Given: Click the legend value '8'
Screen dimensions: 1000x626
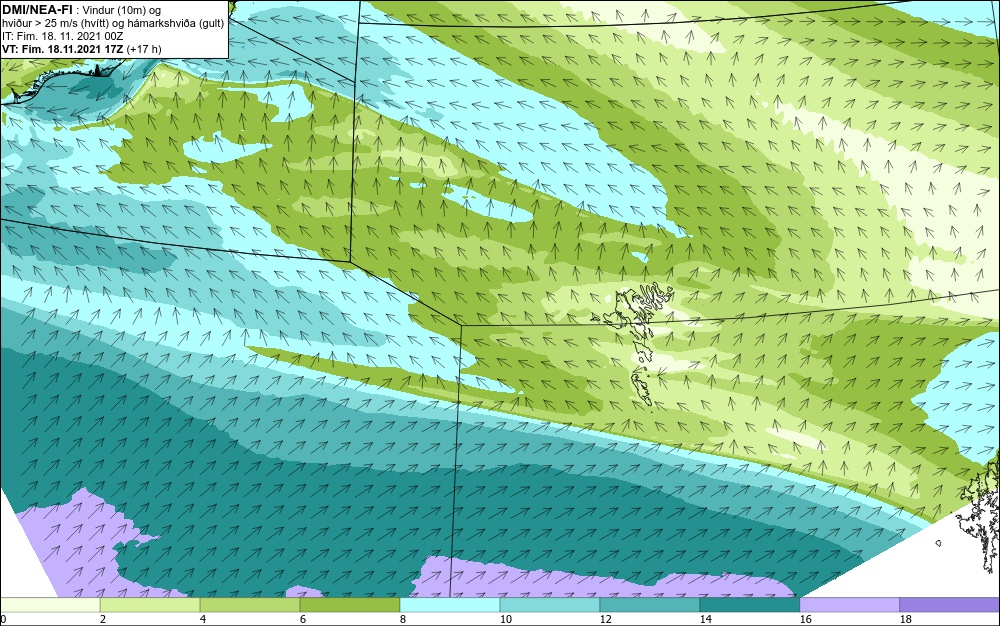Looking at the screenshot, I should 403,619.
